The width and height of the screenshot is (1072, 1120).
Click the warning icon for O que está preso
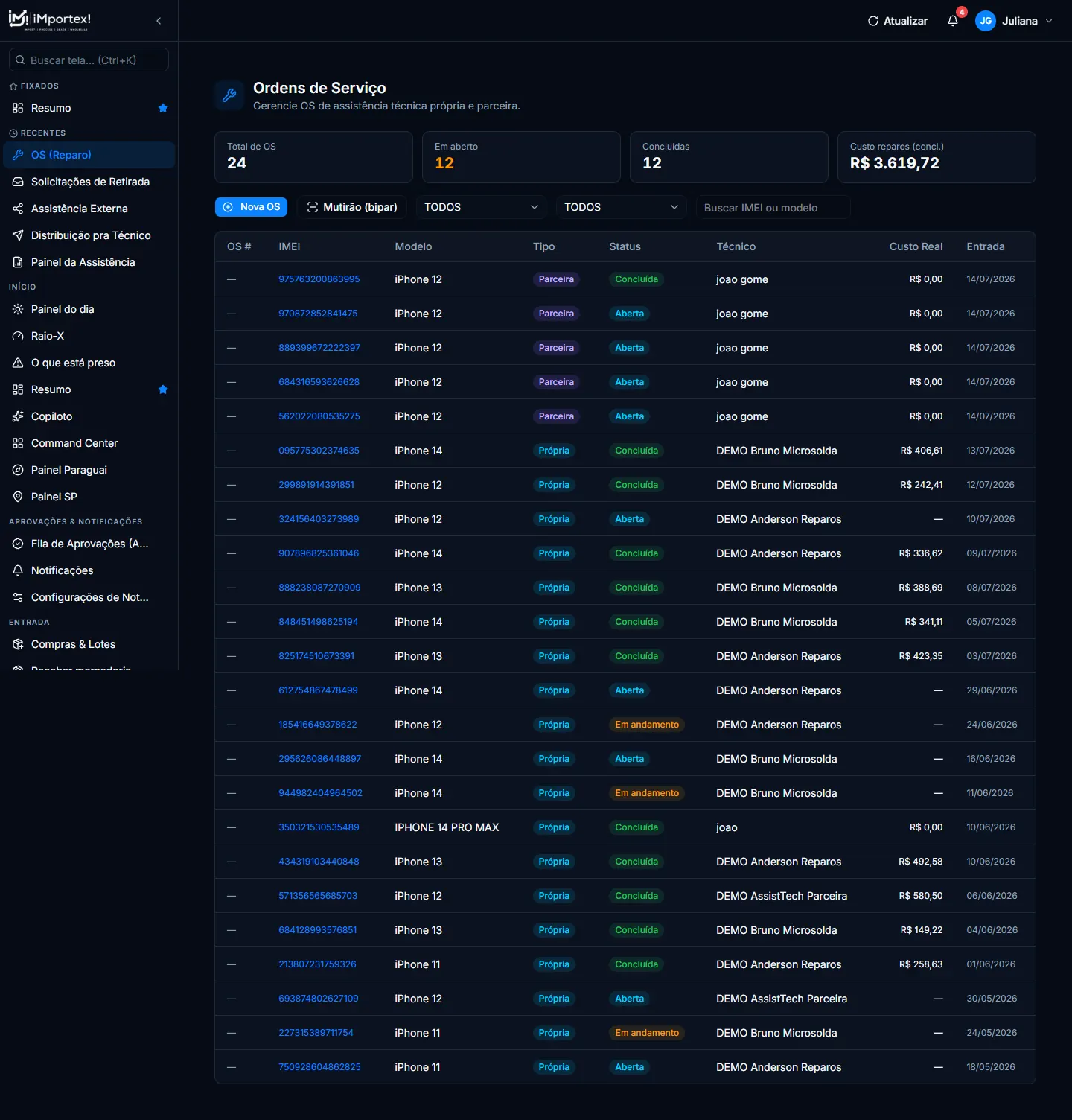point(18,363)
